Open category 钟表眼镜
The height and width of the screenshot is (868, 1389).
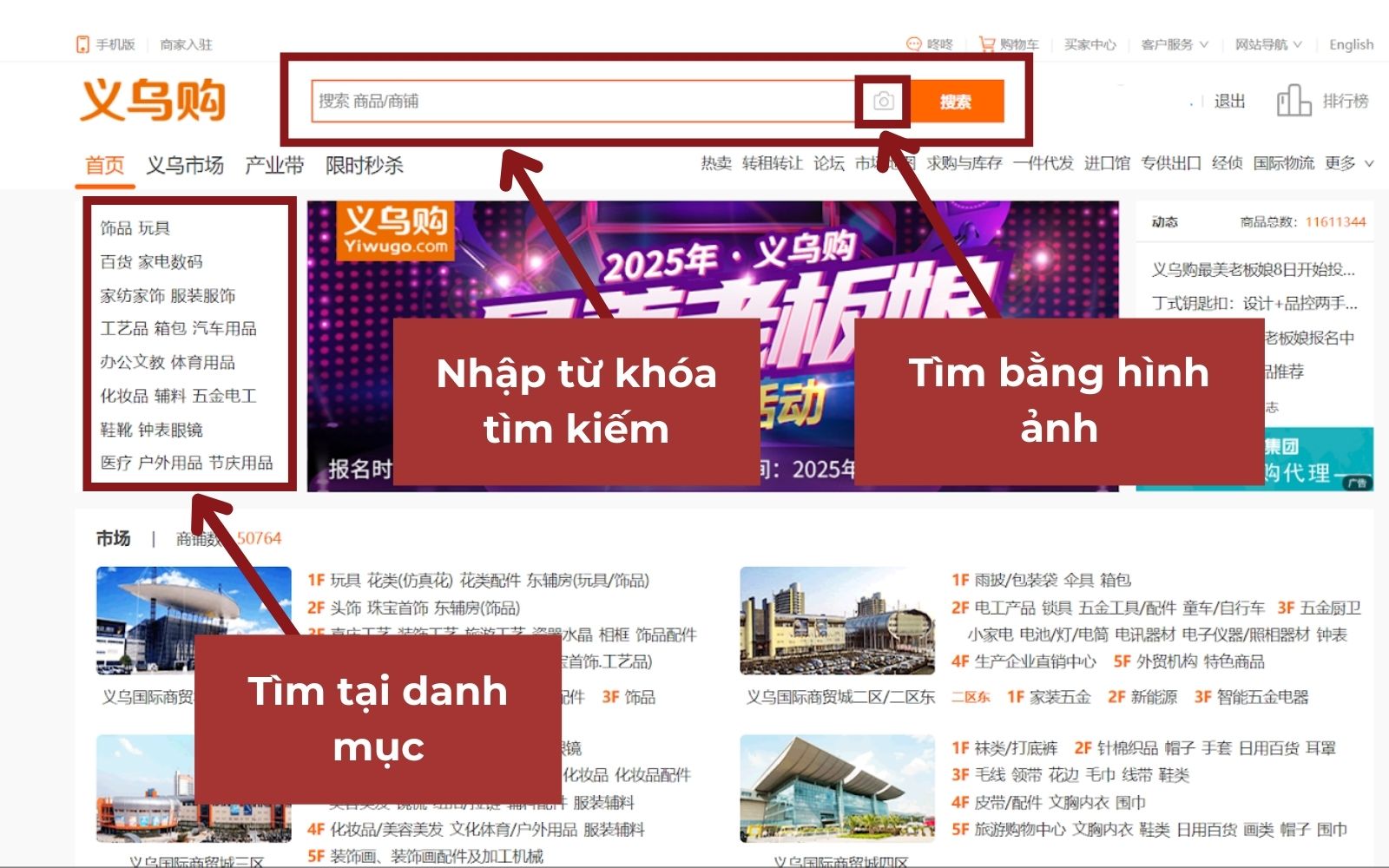(x=170, y=431)
